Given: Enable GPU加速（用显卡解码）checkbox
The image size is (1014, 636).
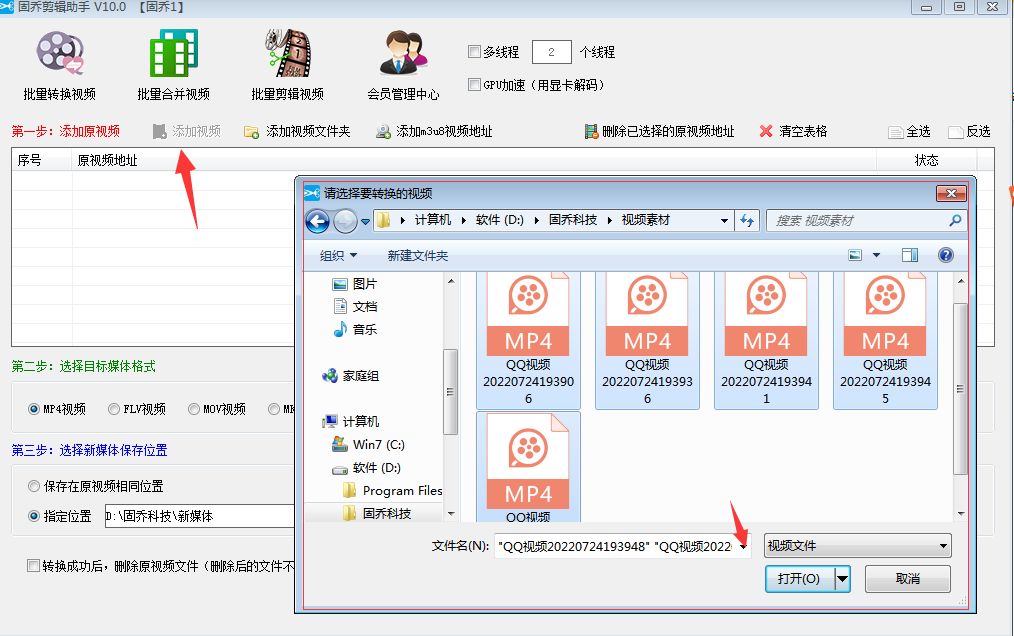Looking at the screenshot, I should coord(474,84).
